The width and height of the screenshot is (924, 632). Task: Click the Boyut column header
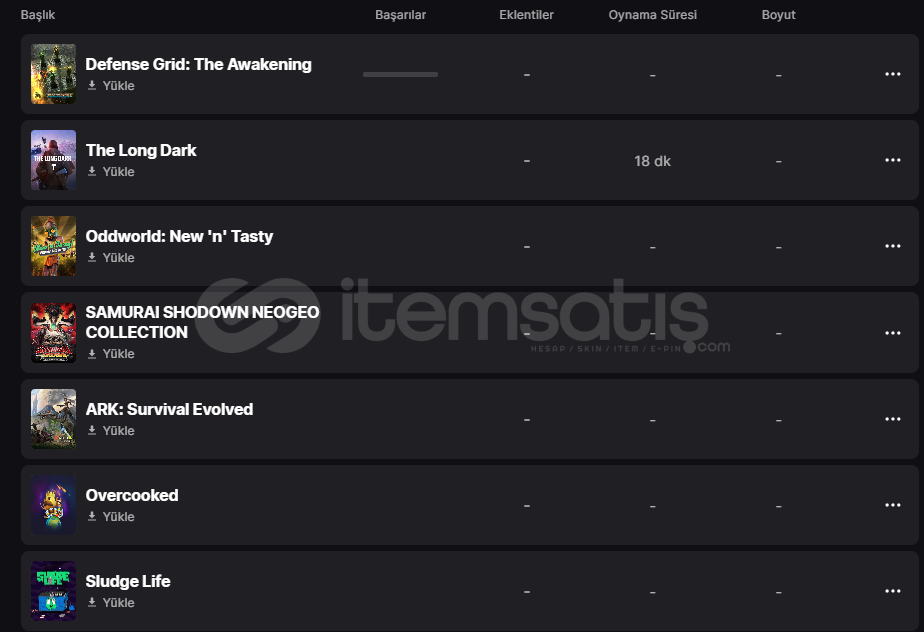click(x=778, y=15)
